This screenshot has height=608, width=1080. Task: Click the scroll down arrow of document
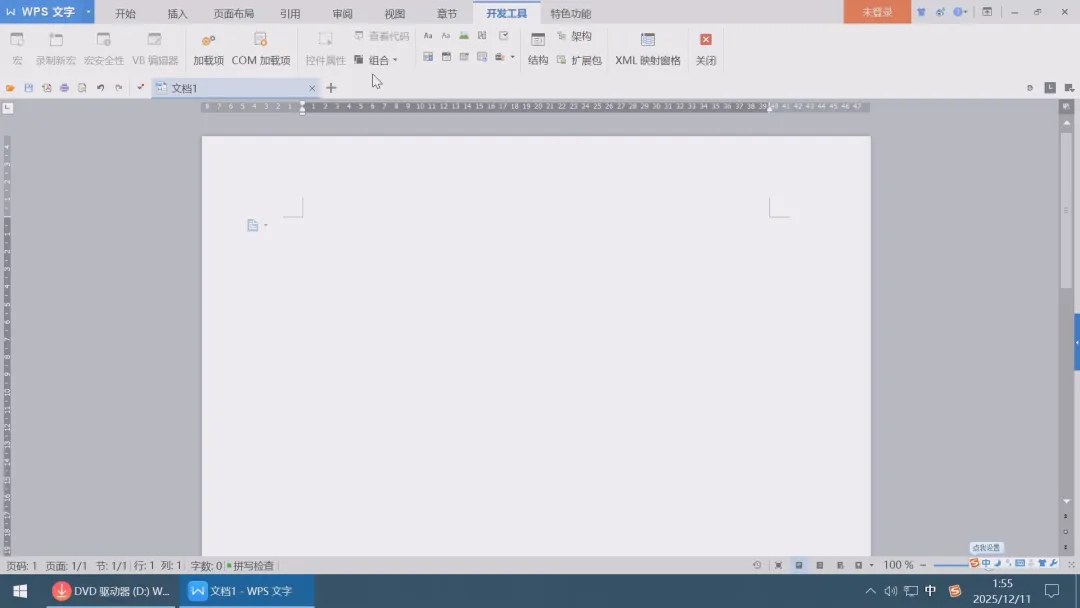point(1066,501)
